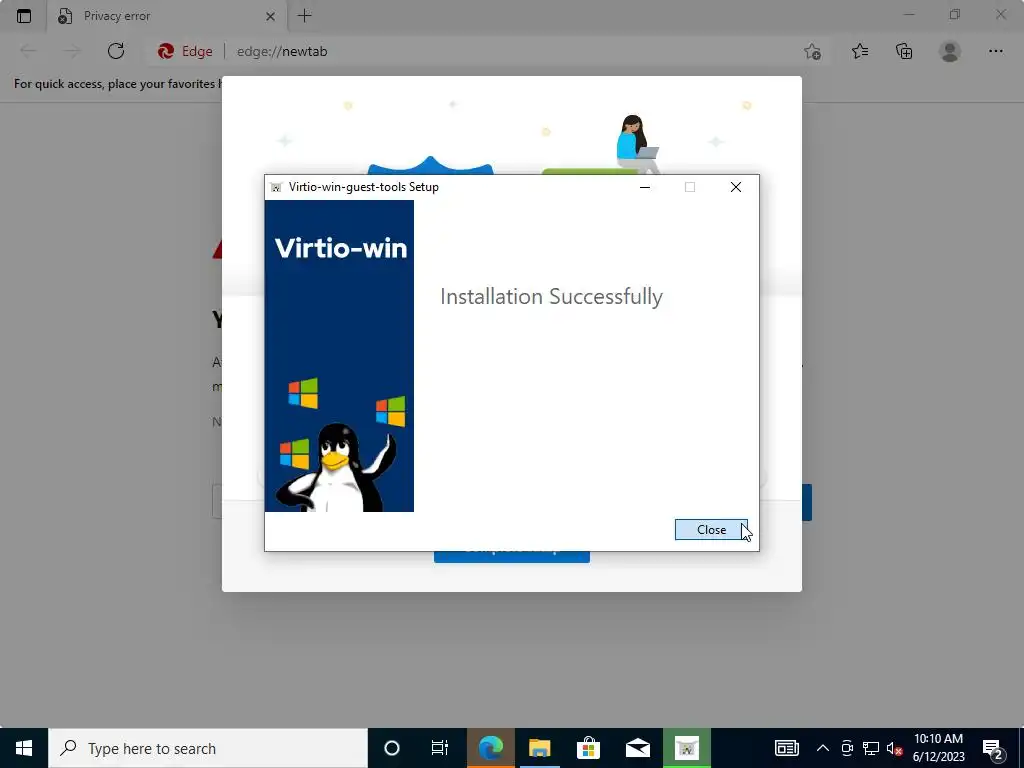
Task: Click the Virtio-win-guest-tools Setup title bar icon
Action: point(276,187)
